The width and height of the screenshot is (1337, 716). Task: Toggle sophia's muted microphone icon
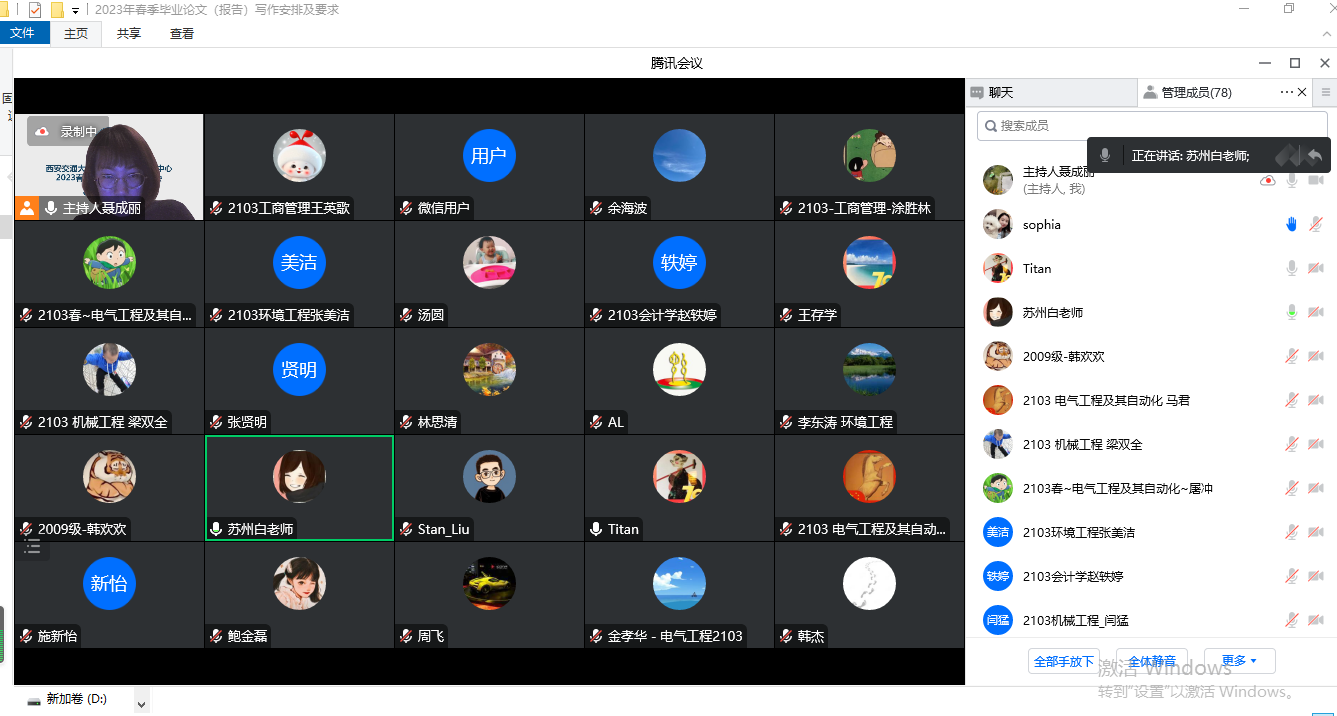pos(1316,225)
